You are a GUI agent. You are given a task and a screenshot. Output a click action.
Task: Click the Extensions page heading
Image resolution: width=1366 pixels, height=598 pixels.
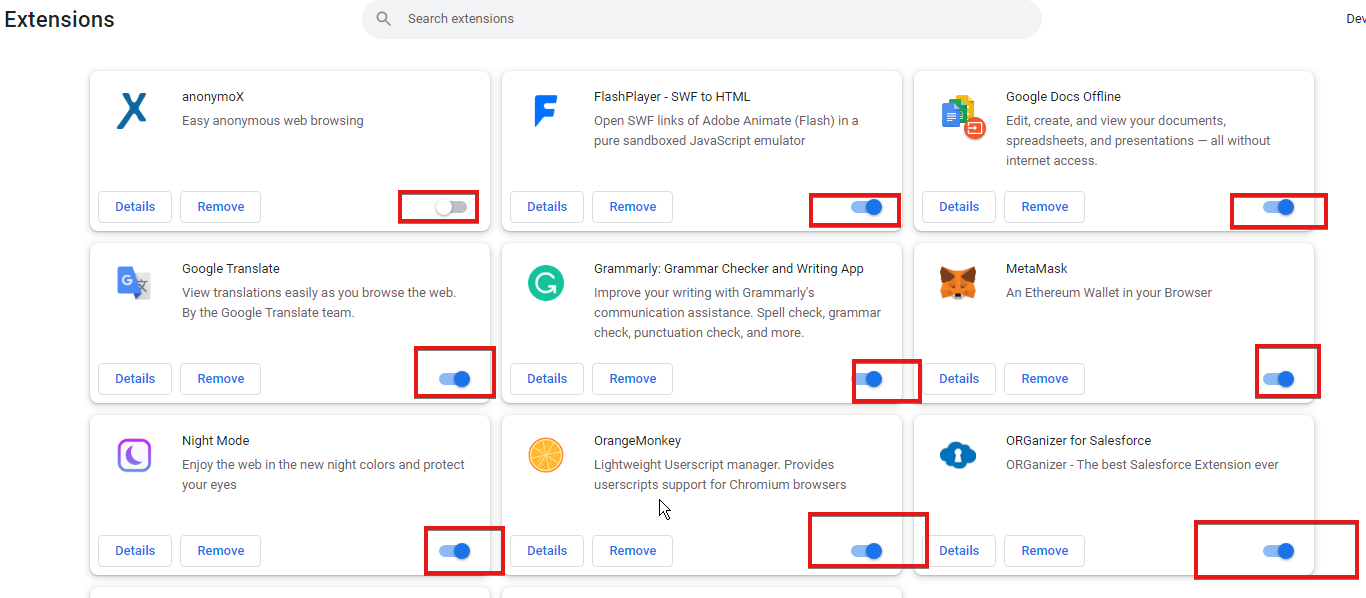60,19
